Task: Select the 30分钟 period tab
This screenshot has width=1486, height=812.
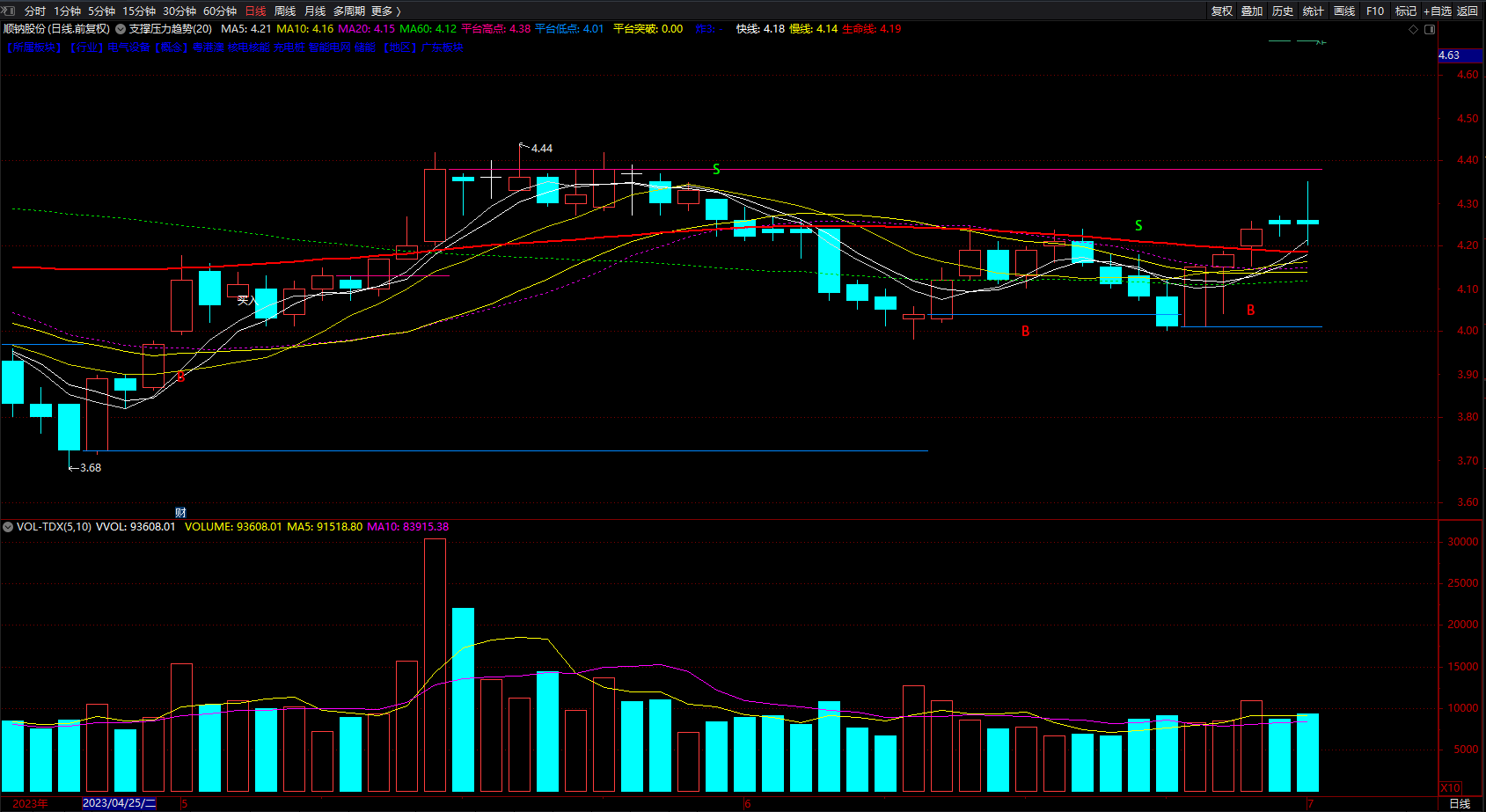Action: point(179,11)
